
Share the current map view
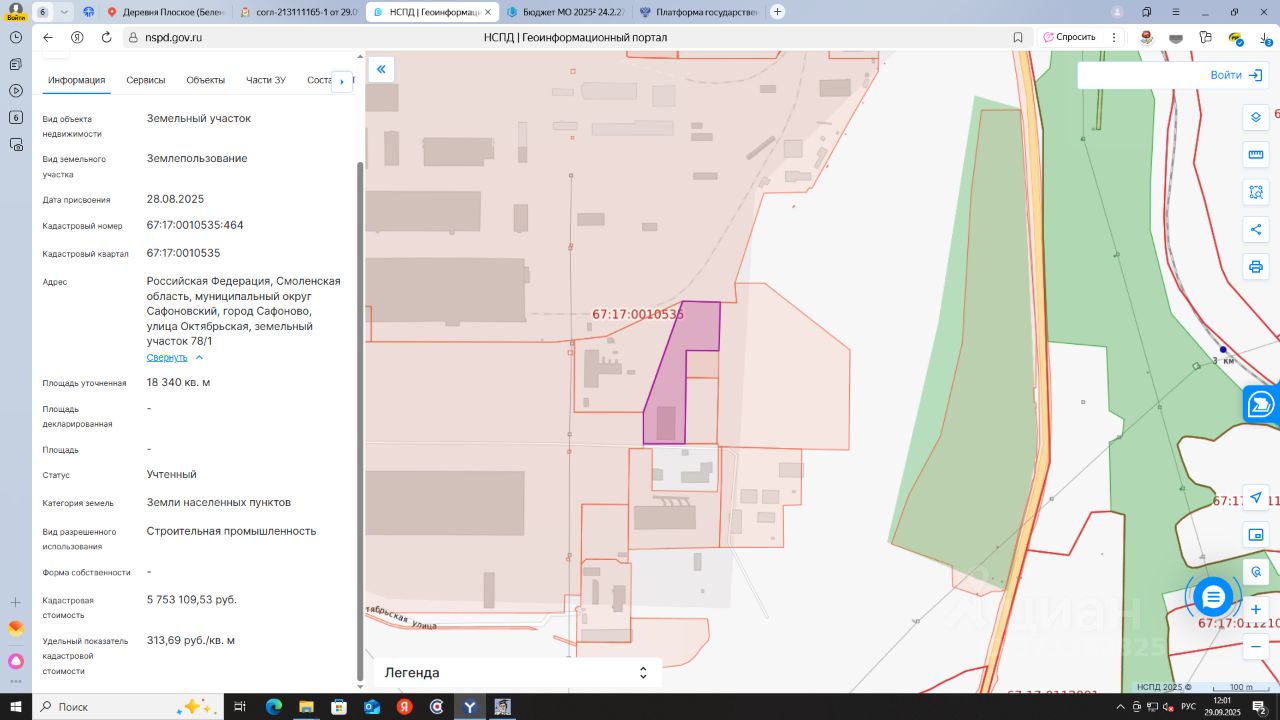(x=1256, y=230)
